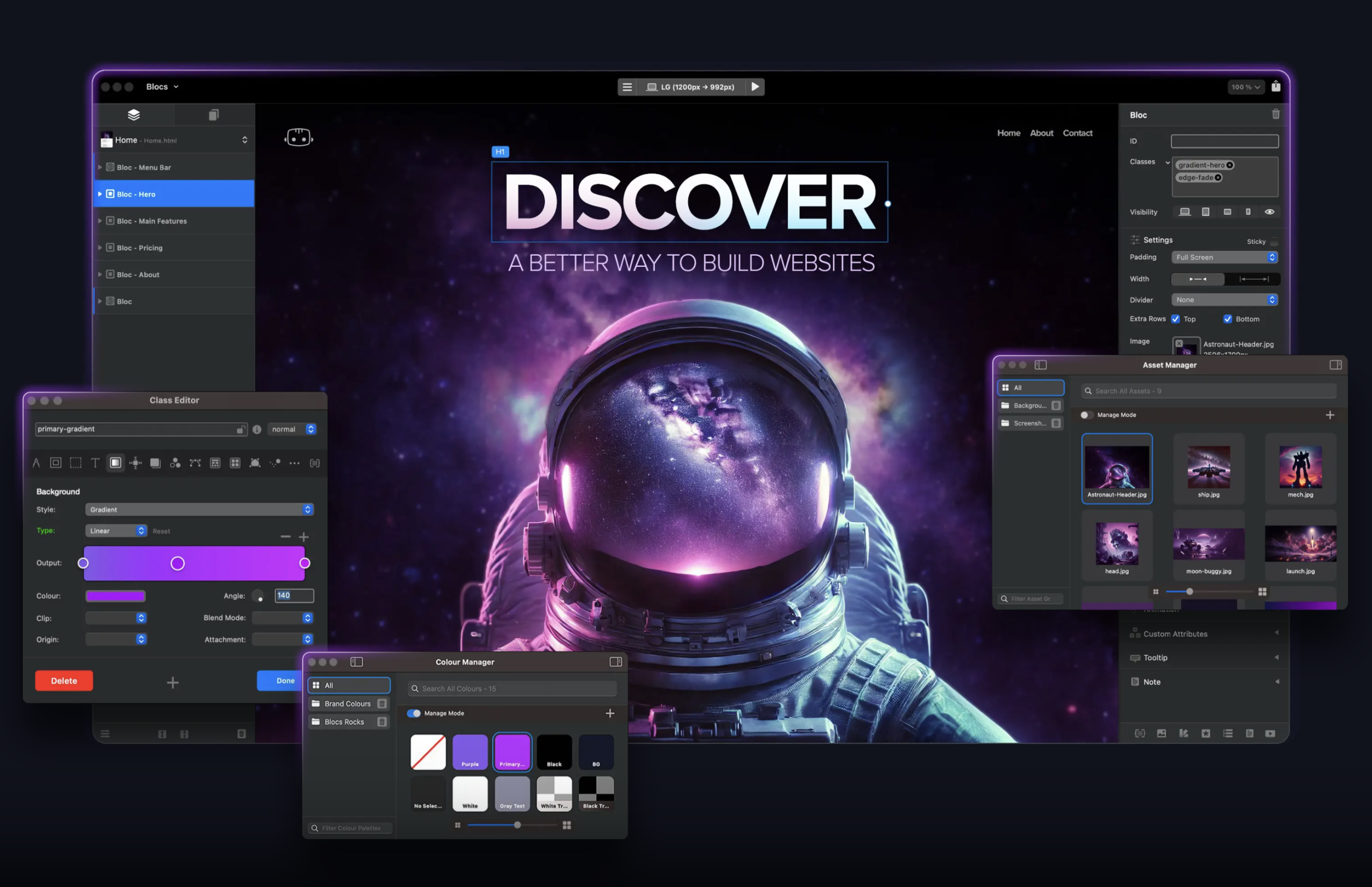Select the Purple swatch in the Colour Manager
The height and width of the screenshot is (887, 1372).
point(470,751)
